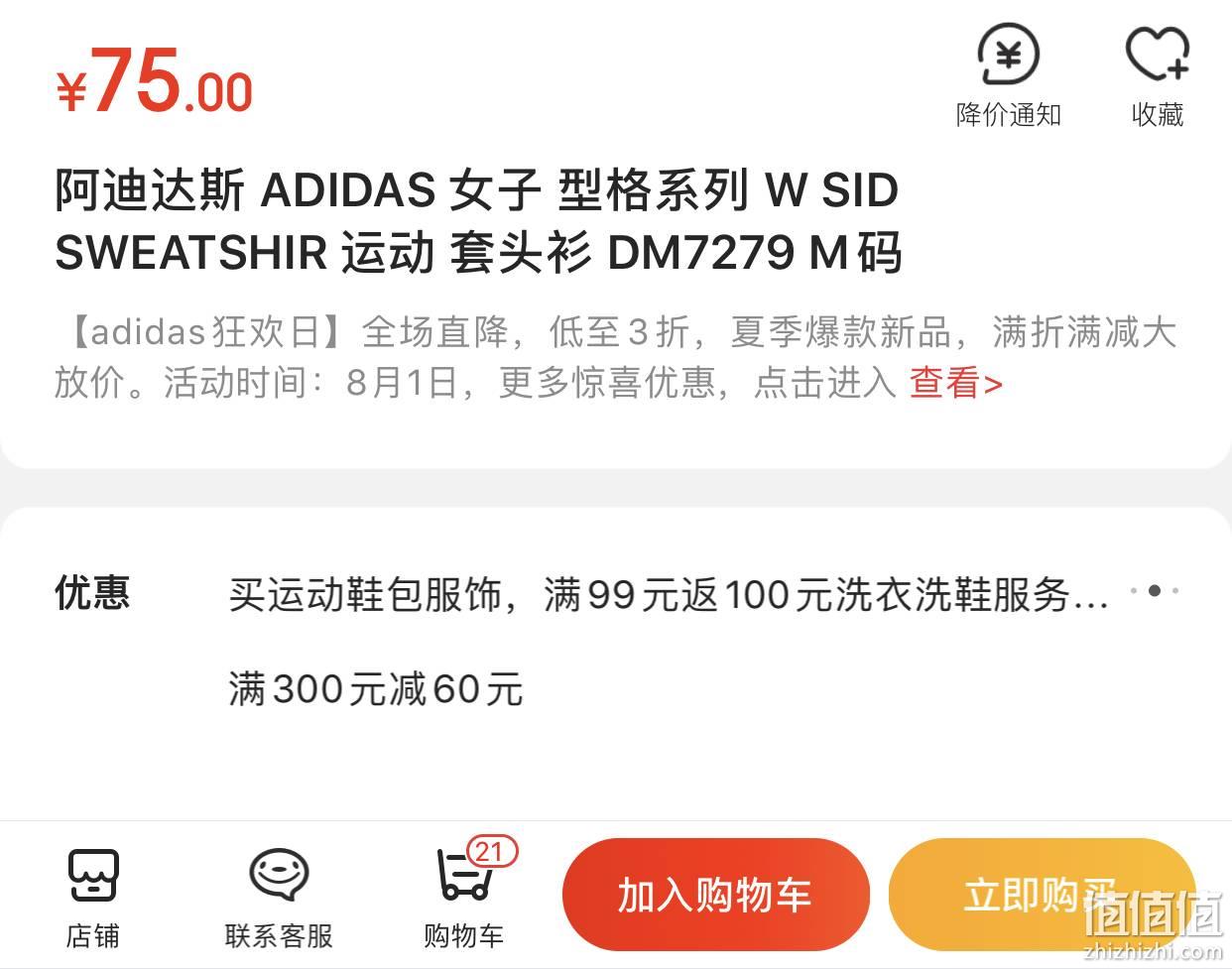Tap the 优惠 section label
The image size is (1232, 969).
pos(92,593)
